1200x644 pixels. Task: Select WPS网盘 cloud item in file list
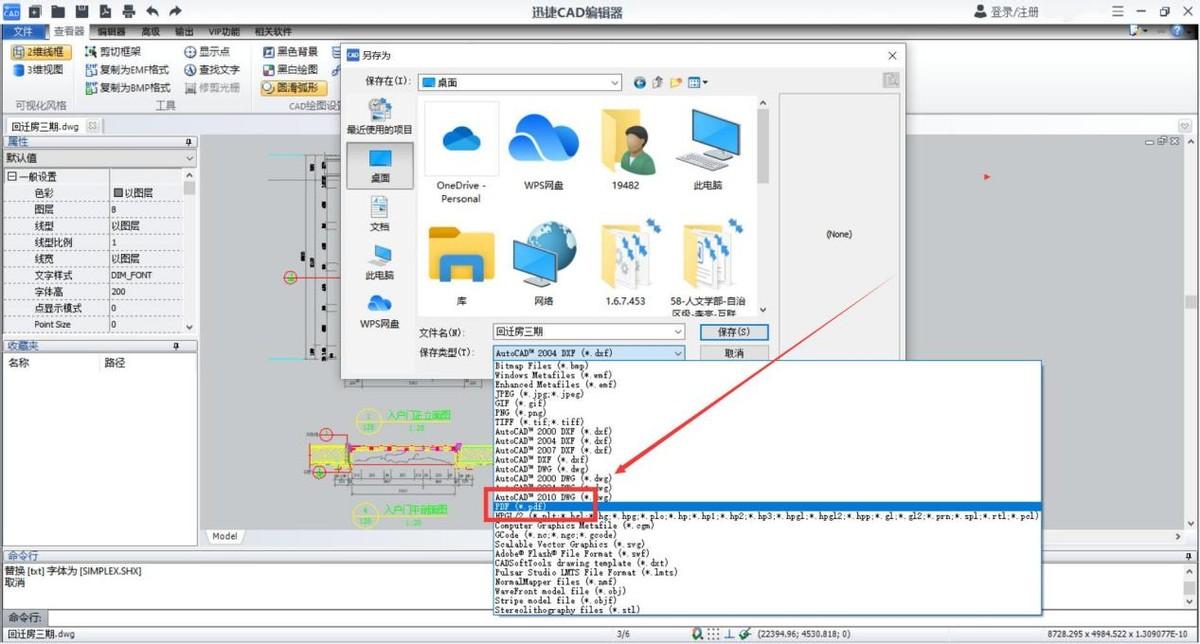point(543,150)
